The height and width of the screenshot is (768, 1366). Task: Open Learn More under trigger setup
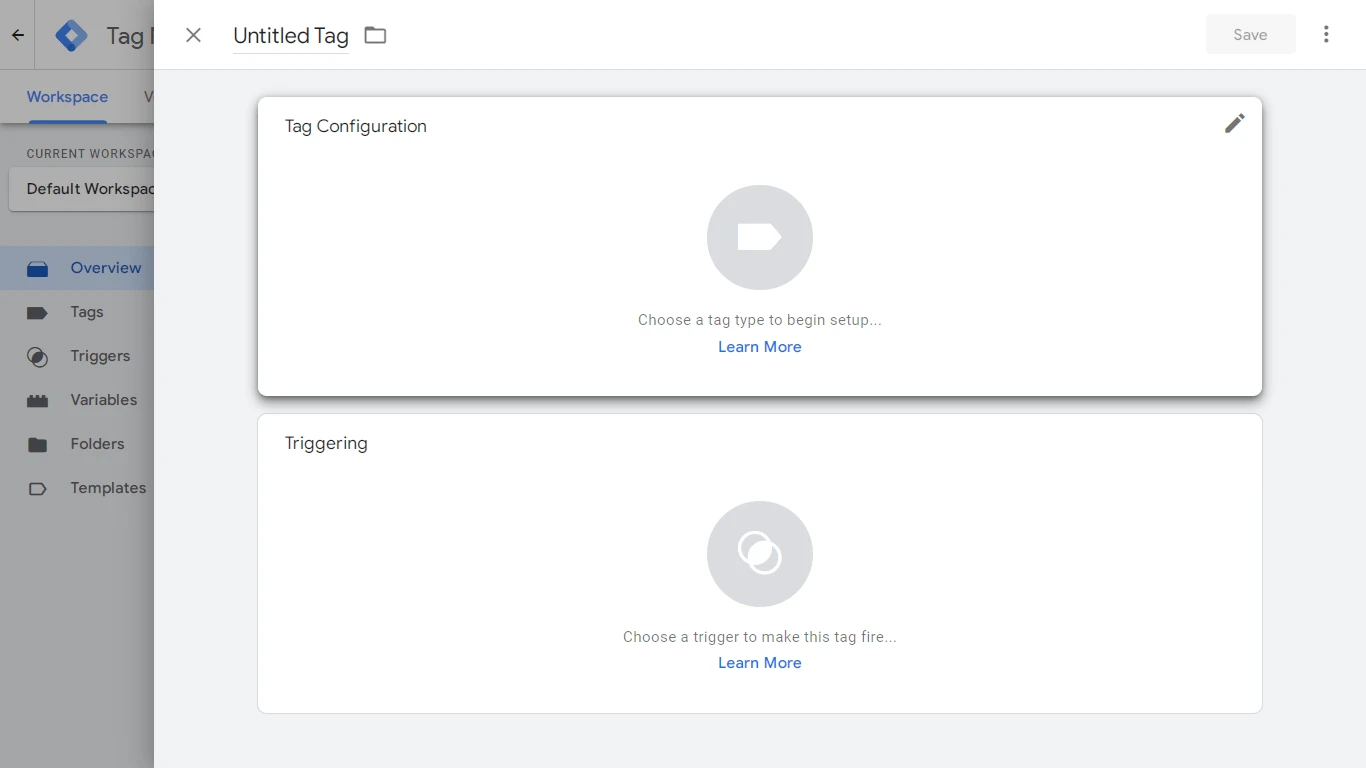tap(759, 662)
